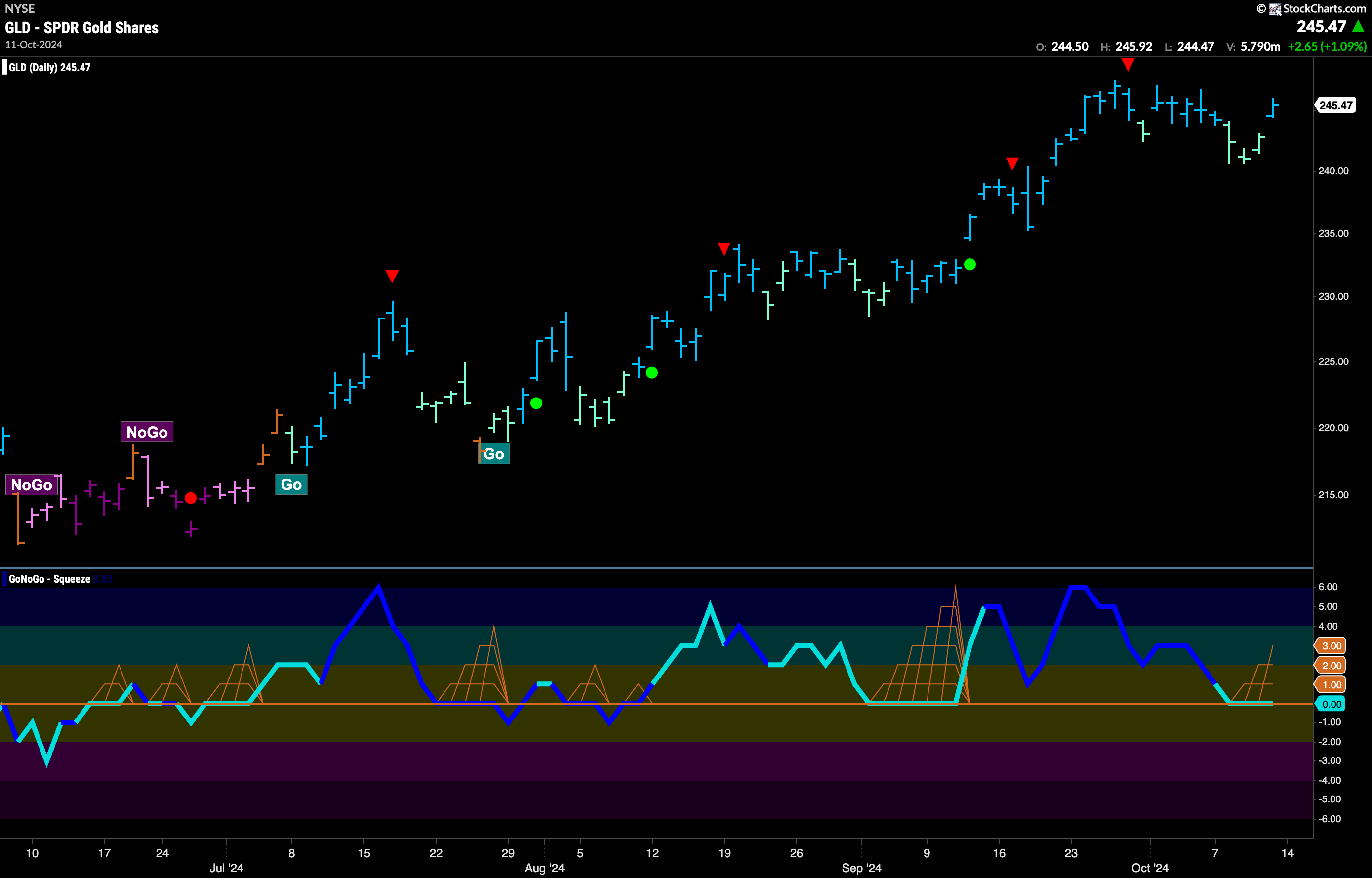The image size is (1372, 878).
Task: Click the 240.00 price axis label
Action: [x=1333, y=171]
